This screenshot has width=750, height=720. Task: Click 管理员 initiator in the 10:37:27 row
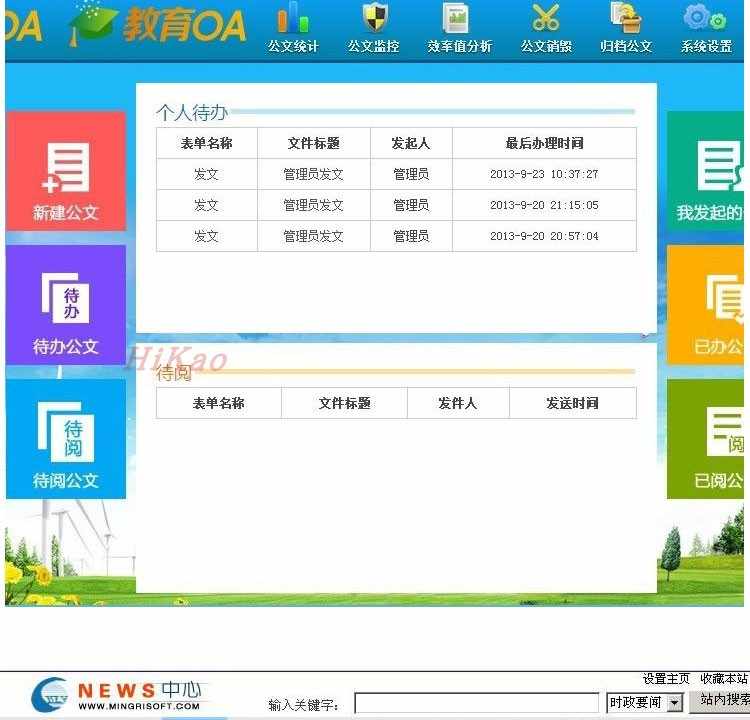coord(411,174)
